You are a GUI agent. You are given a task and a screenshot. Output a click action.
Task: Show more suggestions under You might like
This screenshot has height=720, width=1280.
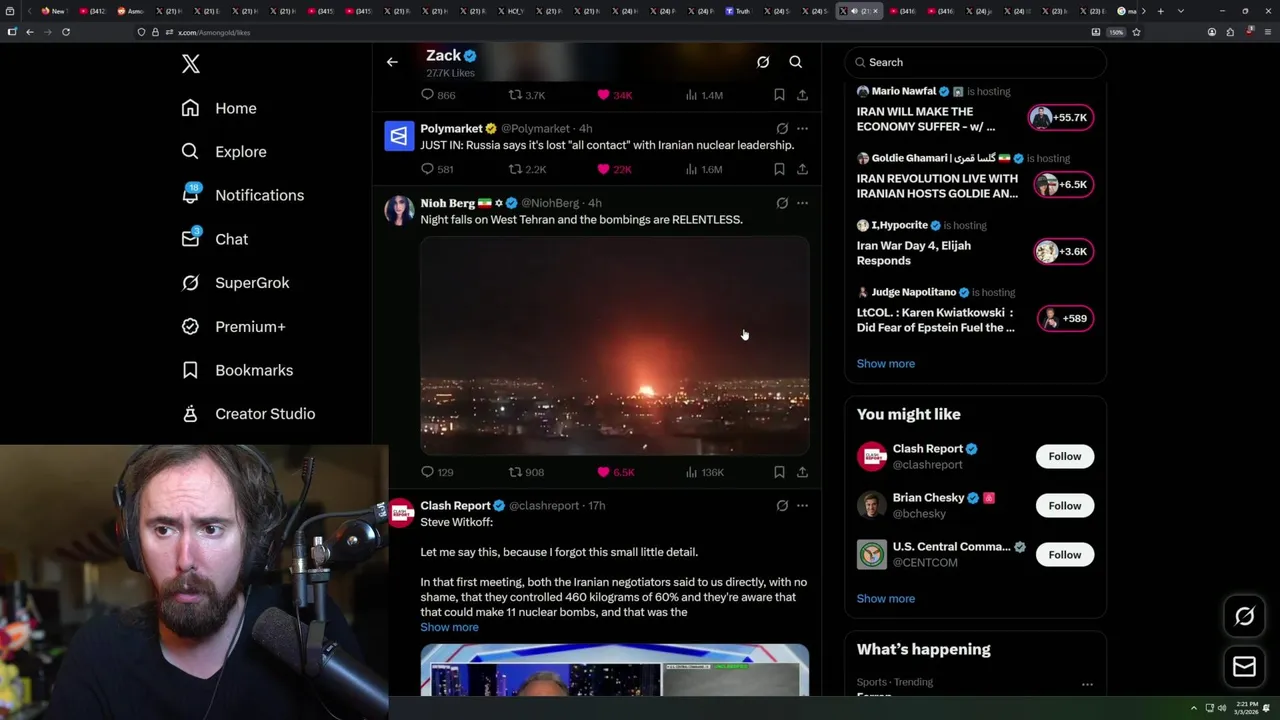point(886,599)
